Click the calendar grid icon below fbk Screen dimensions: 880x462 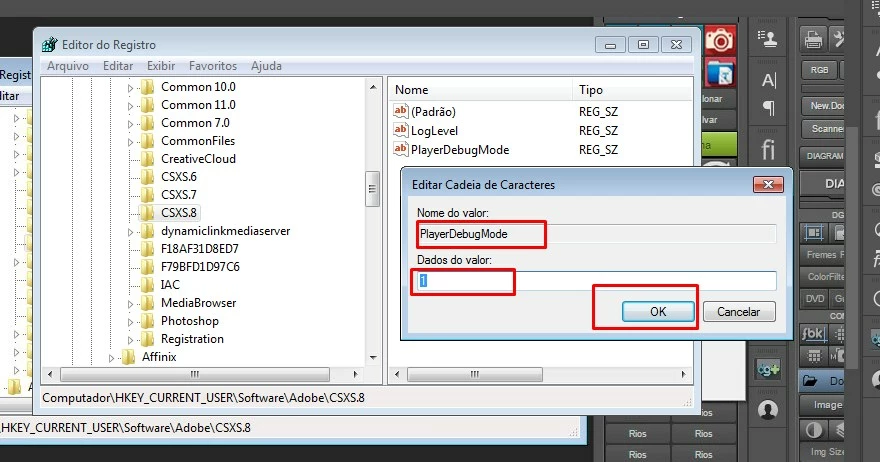click(x=814, y=356)
